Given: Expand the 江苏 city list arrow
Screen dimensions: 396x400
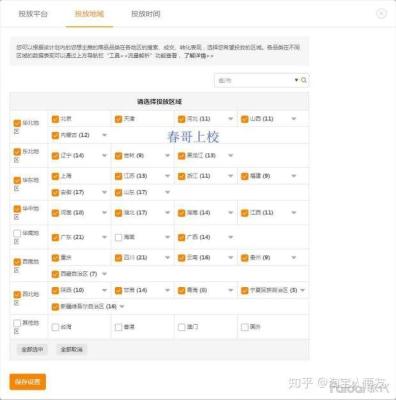Looking at the screenshot, I should click(167, 176).
